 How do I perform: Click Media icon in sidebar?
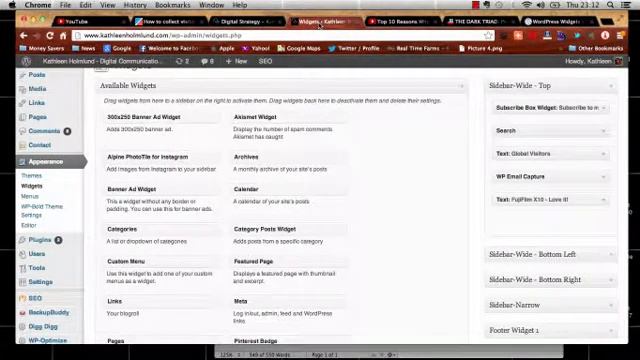pos(22,89)
